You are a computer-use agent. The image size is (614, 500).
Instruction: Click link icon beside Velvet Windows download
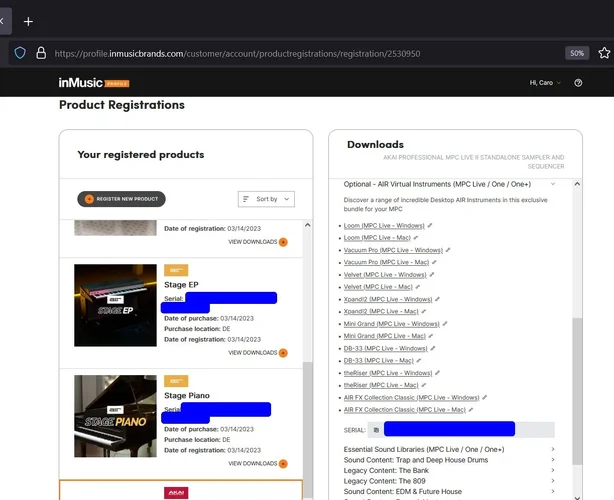click(x=432, y=275)
